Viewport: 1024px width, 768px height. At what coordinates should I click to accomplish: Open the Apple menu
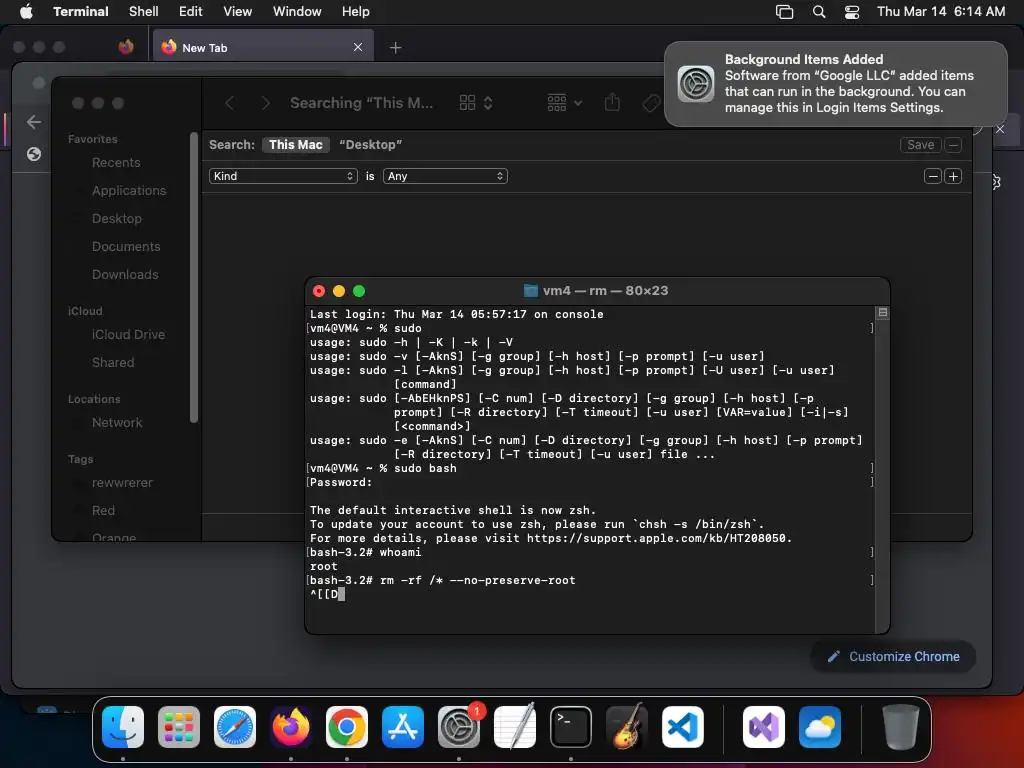click(26, 12)
